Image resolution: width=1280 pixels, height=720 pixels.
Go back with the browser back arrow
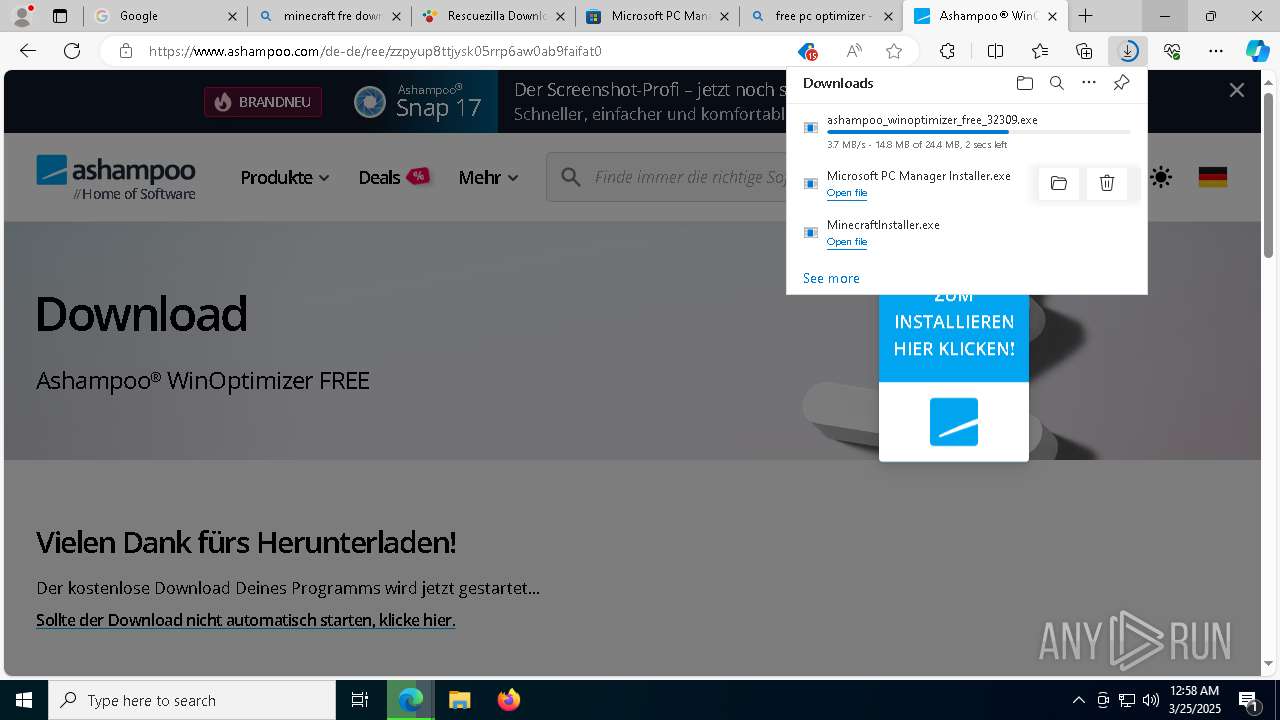(x=28, y=51)
